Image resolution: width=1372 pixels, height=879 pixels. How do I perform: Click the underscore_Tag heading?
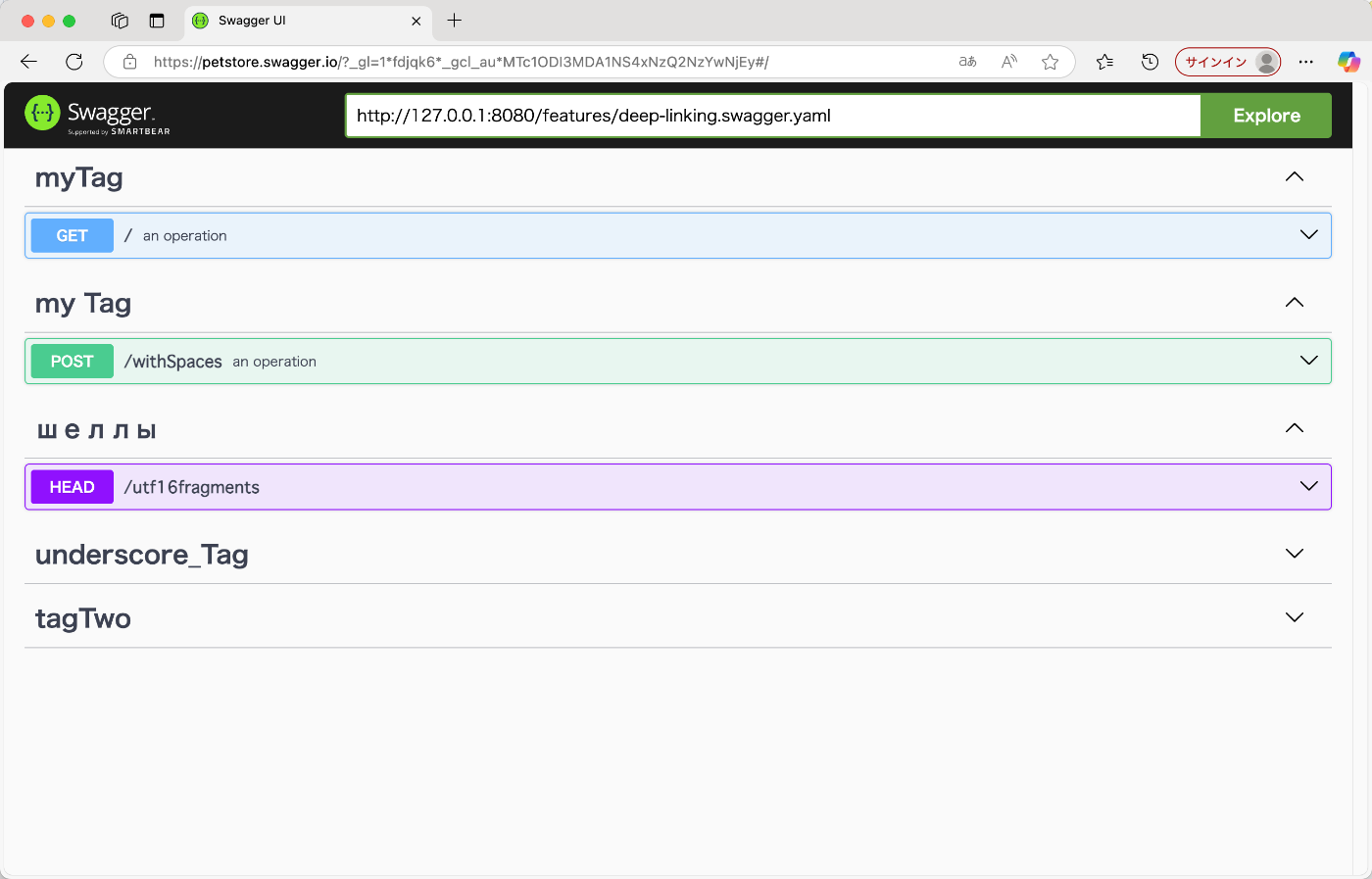coord(142,556)
